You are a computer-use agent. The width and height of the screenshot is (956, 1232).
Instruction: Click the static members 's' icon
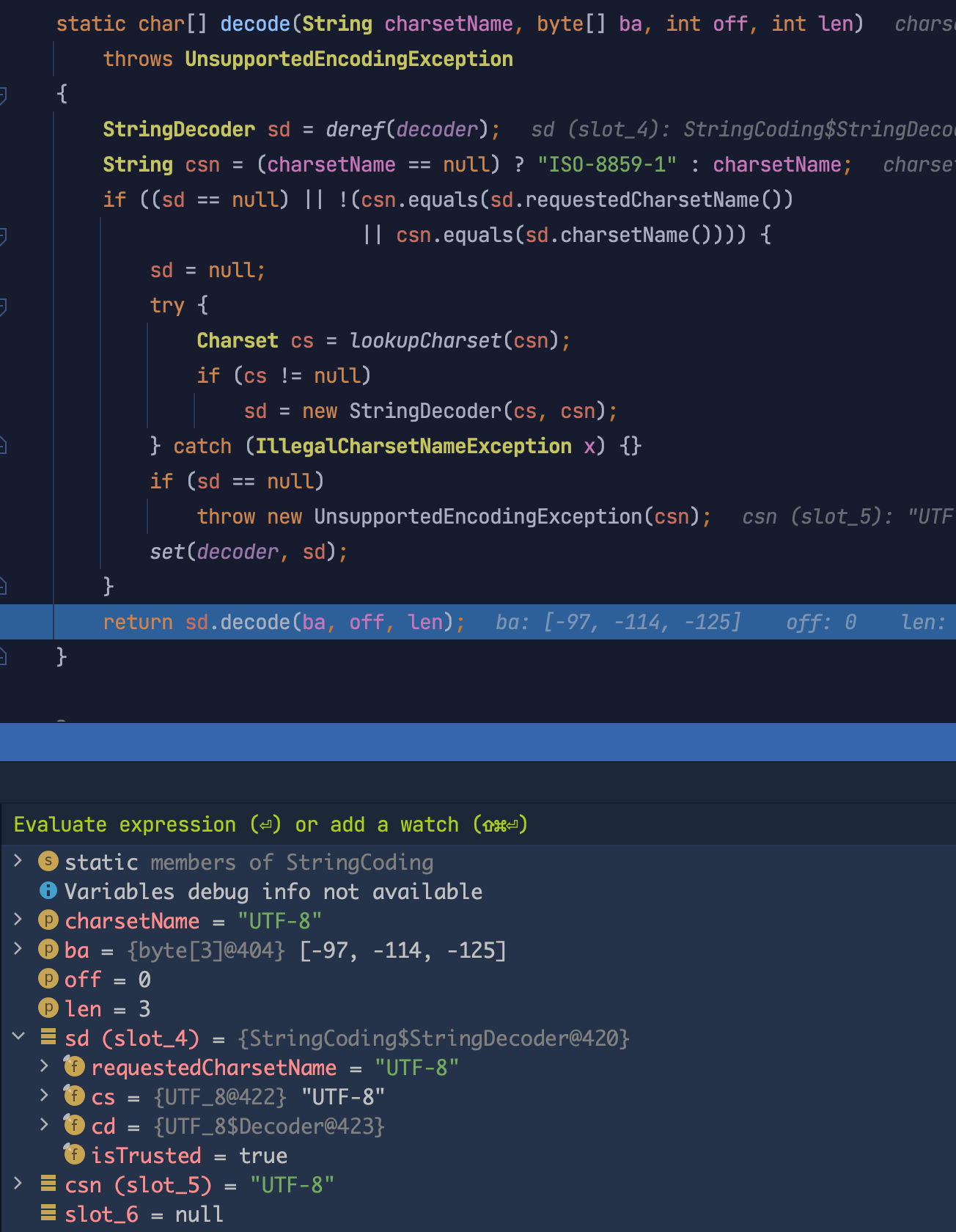click(48, 862)
